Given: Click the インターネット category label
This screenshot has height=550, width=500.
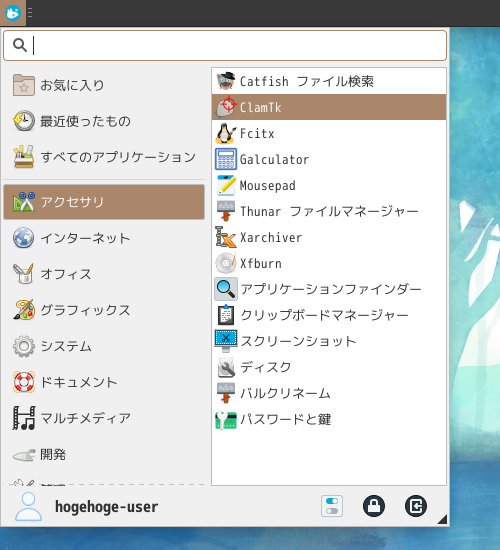Looking at the screenshot, I should click(85, 238).
